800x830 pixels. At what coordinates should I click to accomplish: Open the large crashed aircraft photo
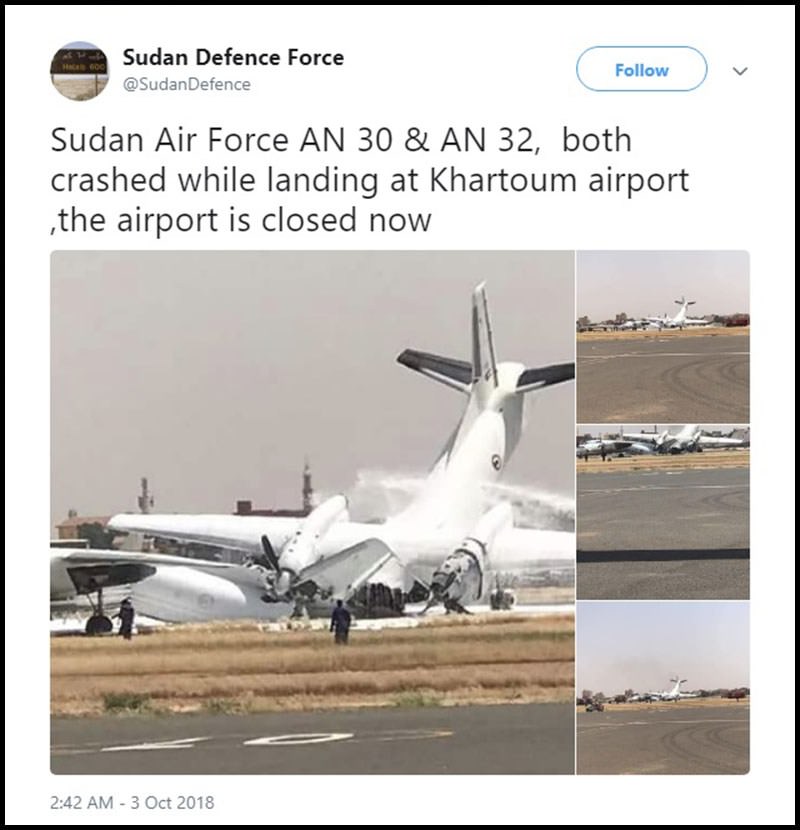(x=312, y=512)
